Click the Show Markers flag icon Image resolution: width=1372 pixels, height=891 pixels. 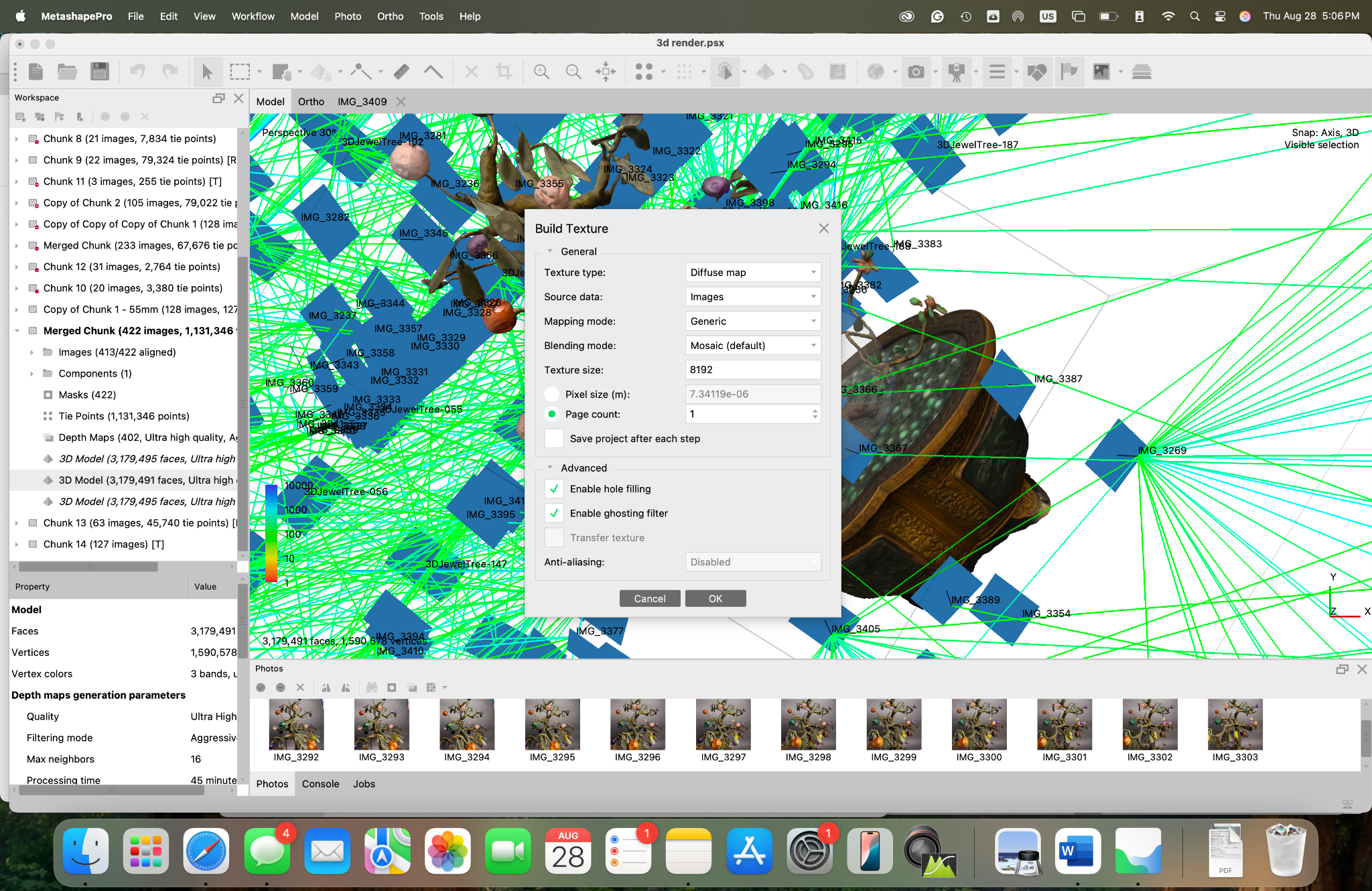tap(1069, 72)
